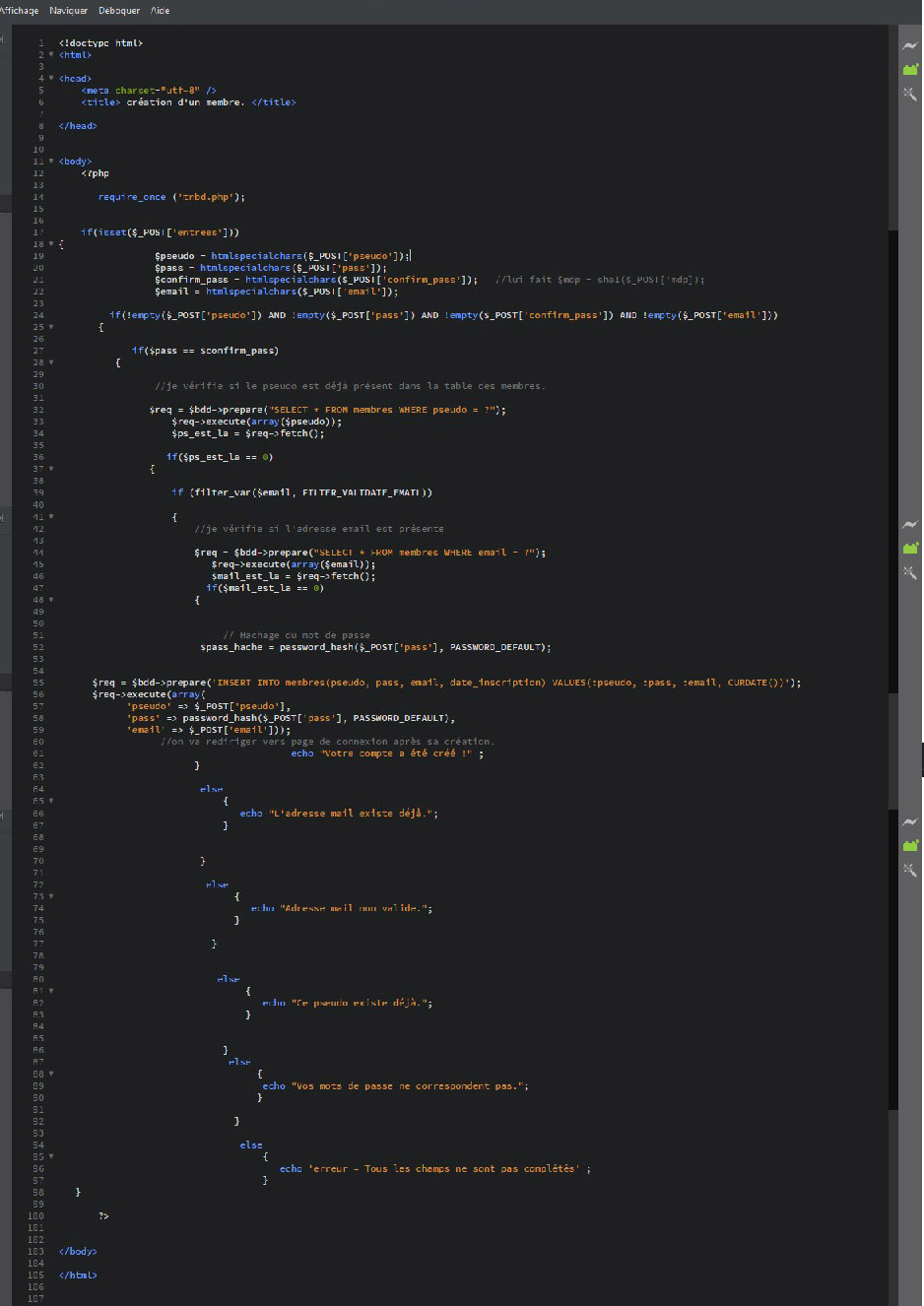Open the Affichage menu

[x=19, y=11]
